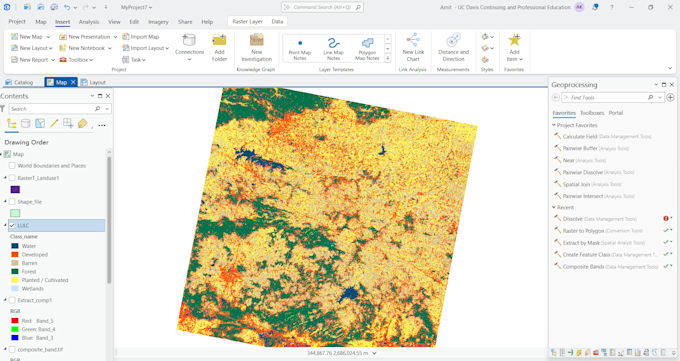Screen dimensions: 680x361
Task: Click the Add Folder icon
Action: click(219, 40)
